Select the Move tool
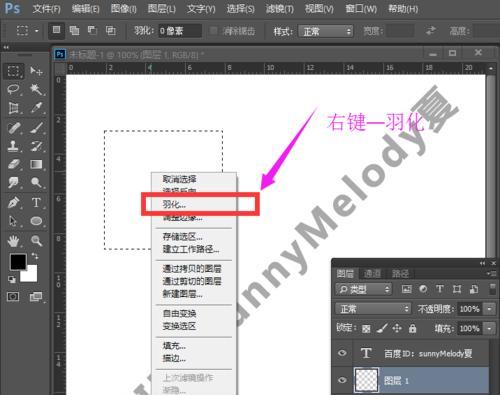 pos(36,71)
